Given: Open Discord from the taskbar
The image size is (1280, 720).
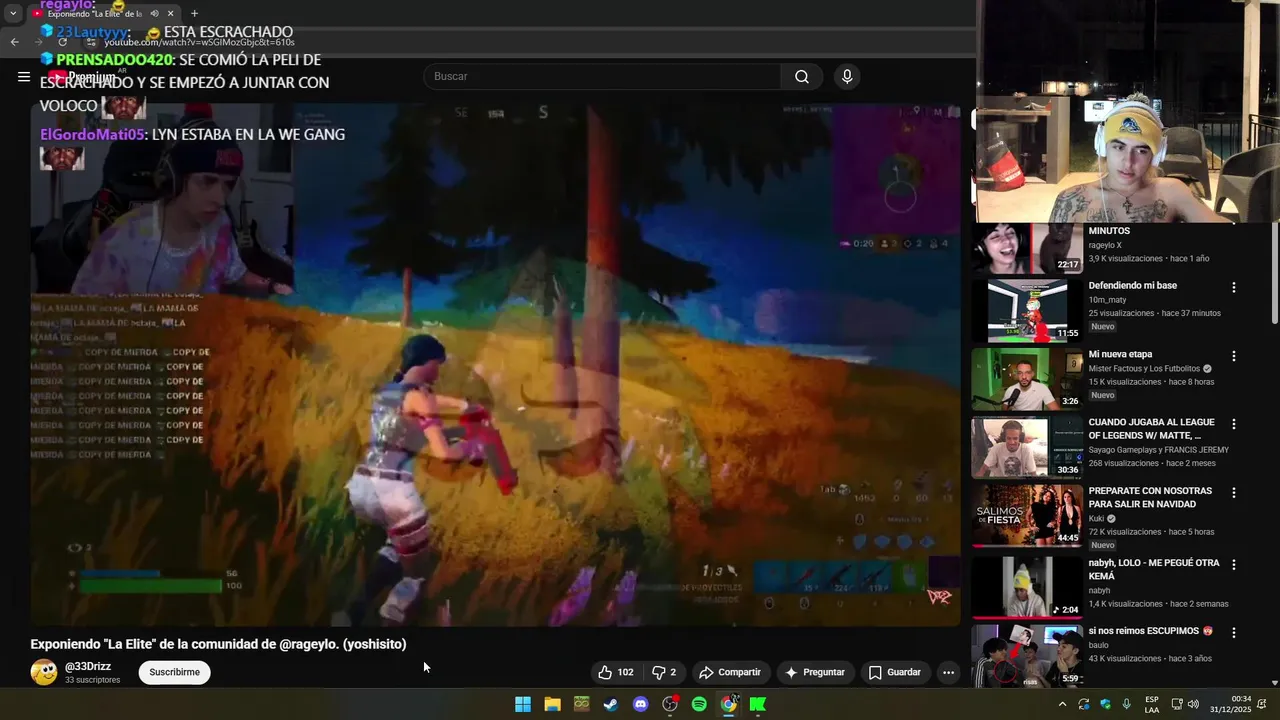Looking at the screenshot, I should click(x=641, y=704).
